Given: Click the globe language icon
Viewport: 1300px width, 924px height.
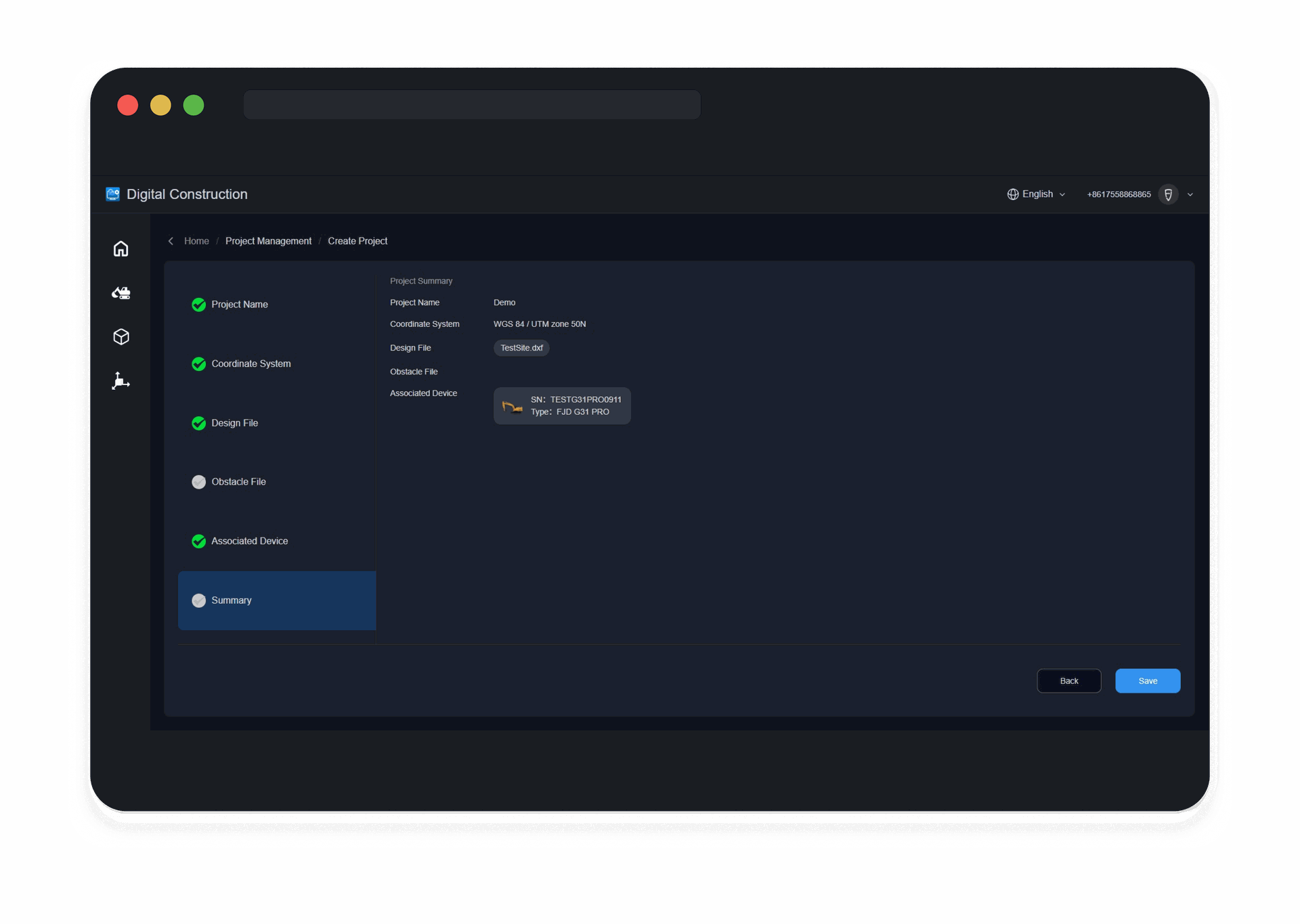Looking at the screenshot, I should click(x=1013, y=194).
